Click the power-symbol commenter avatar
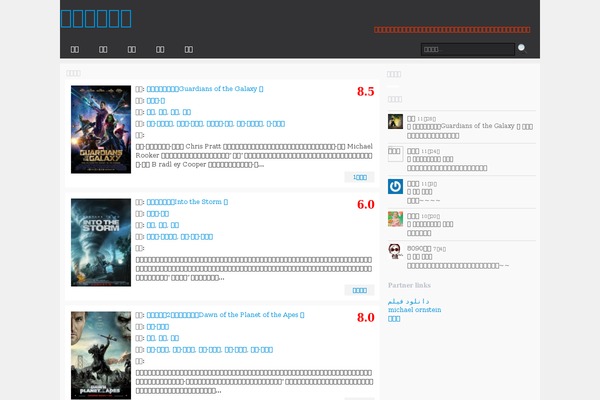Screen dimensions: 600x400 point(395,186)
